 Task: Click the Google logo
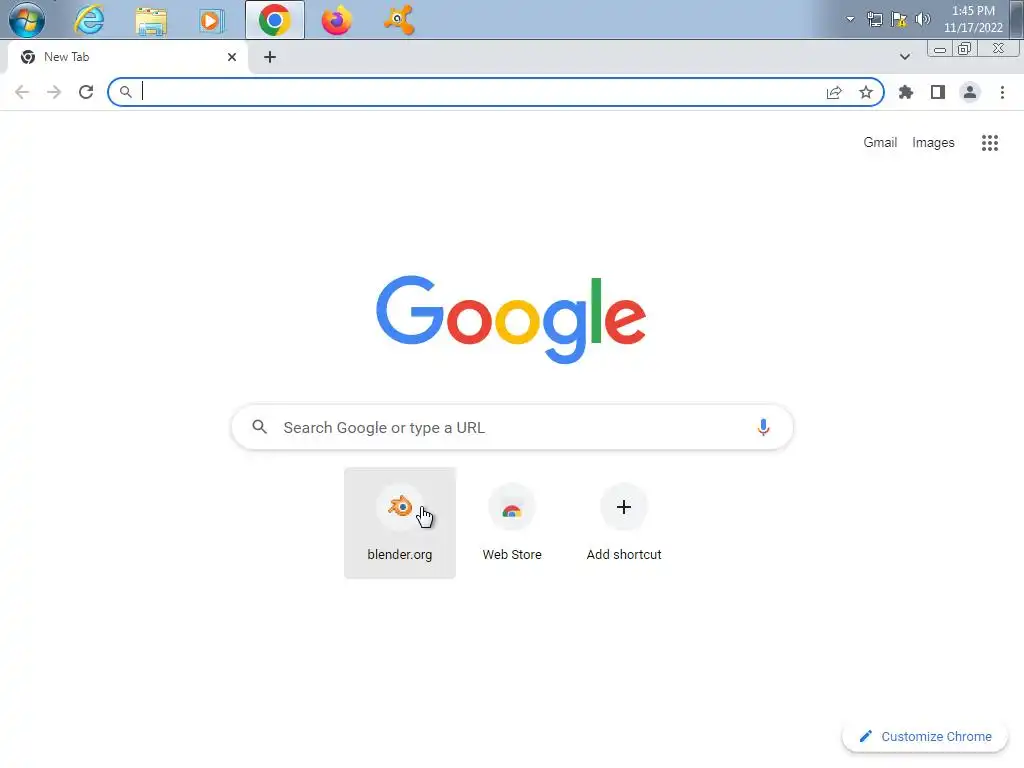point(511,319)
